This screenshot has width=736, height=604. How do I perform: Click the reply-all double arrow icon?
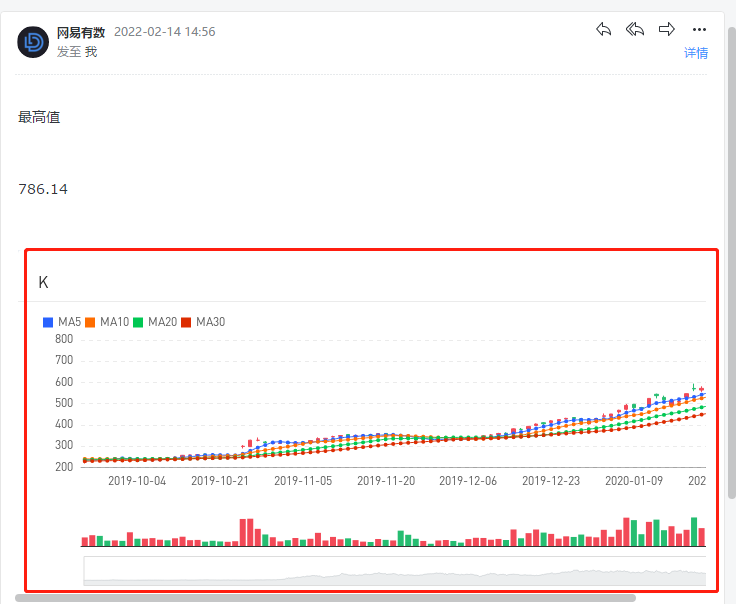[635, 30]
